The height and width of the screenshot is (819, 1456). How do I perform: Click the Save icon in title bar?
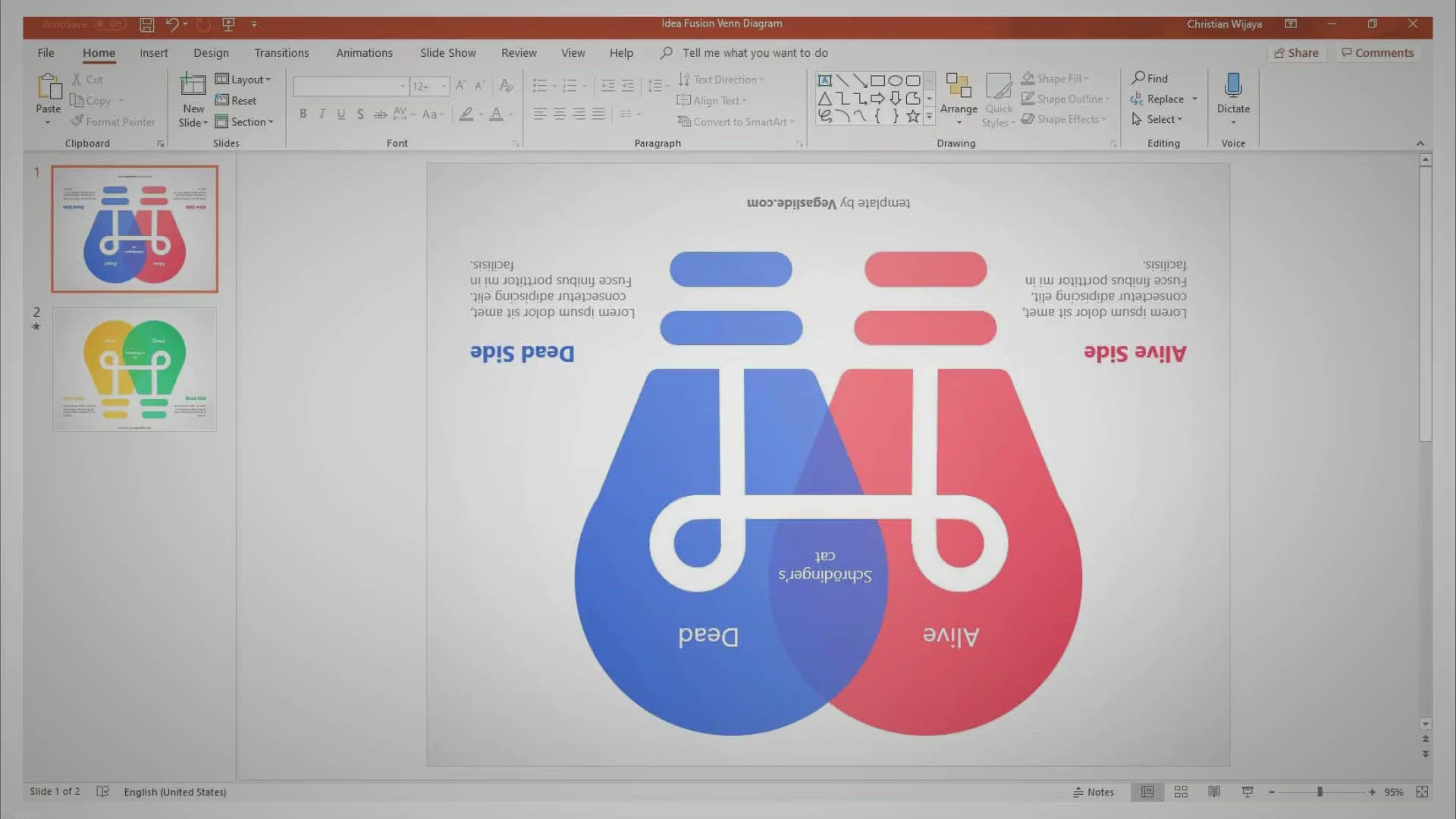[147, 25]
